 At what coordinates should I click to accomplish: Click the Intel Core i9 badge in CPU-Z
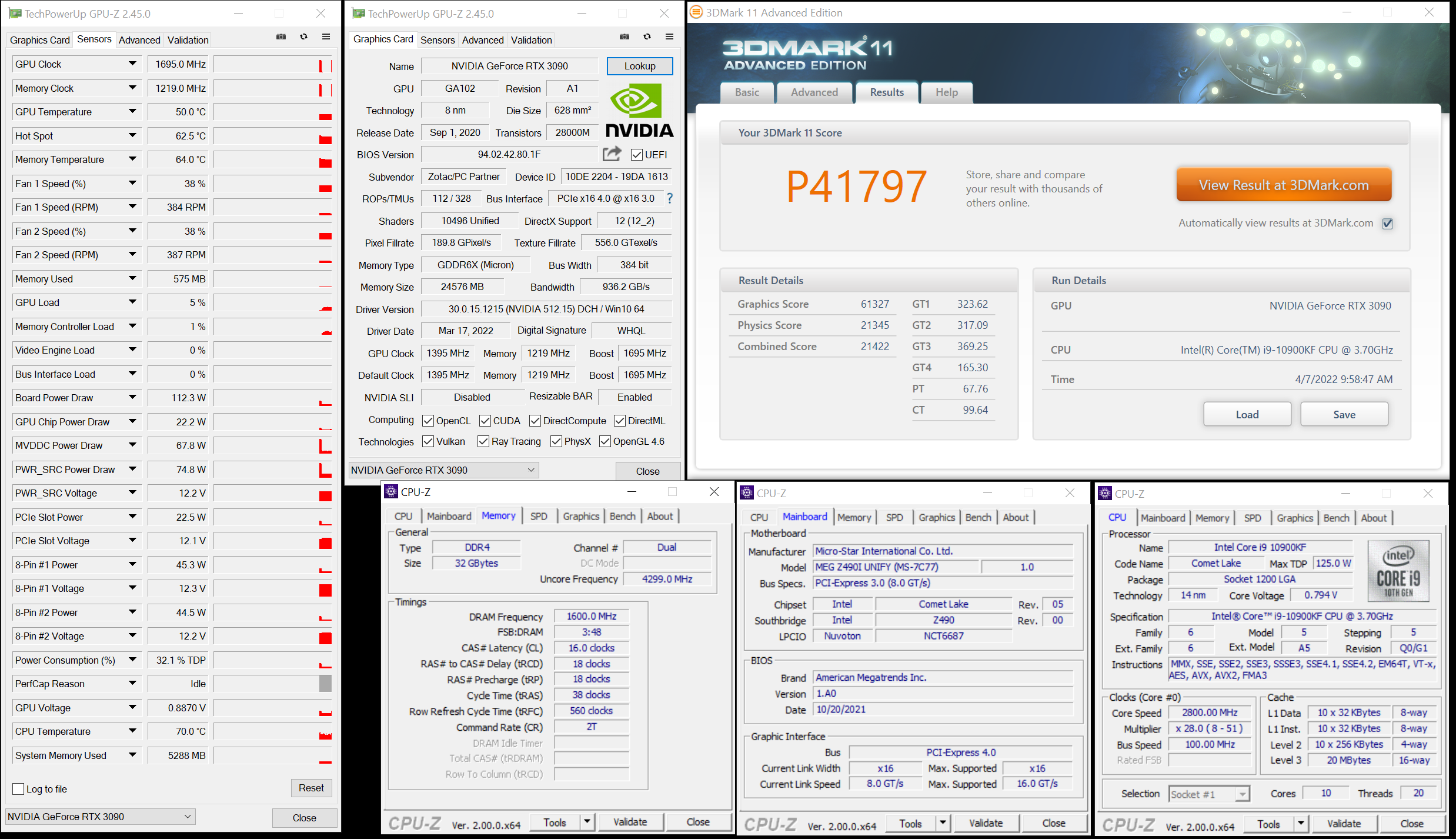[x=1398, y=571]
